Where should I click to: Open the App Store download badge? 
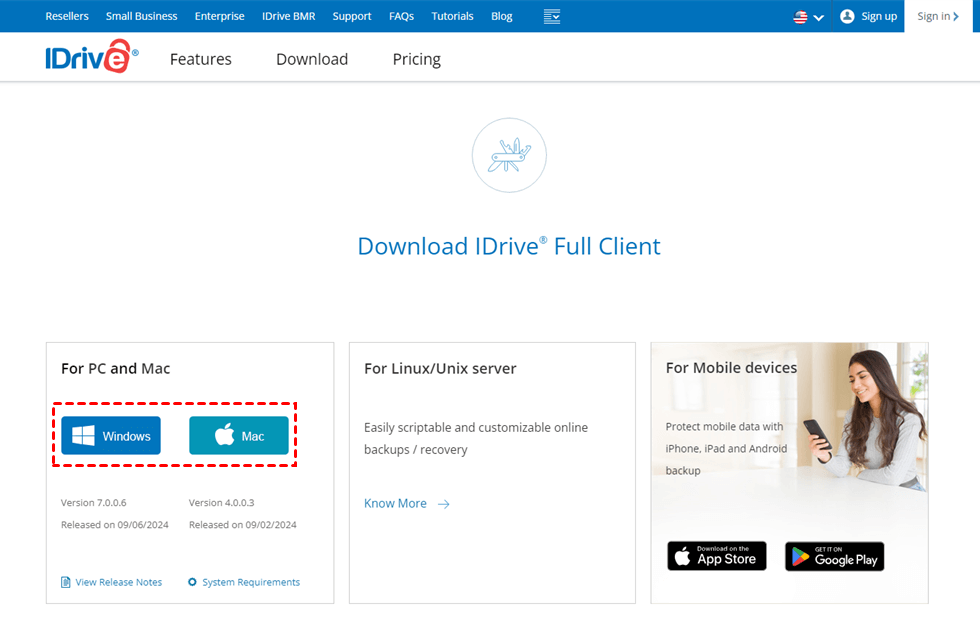point(717,556)
